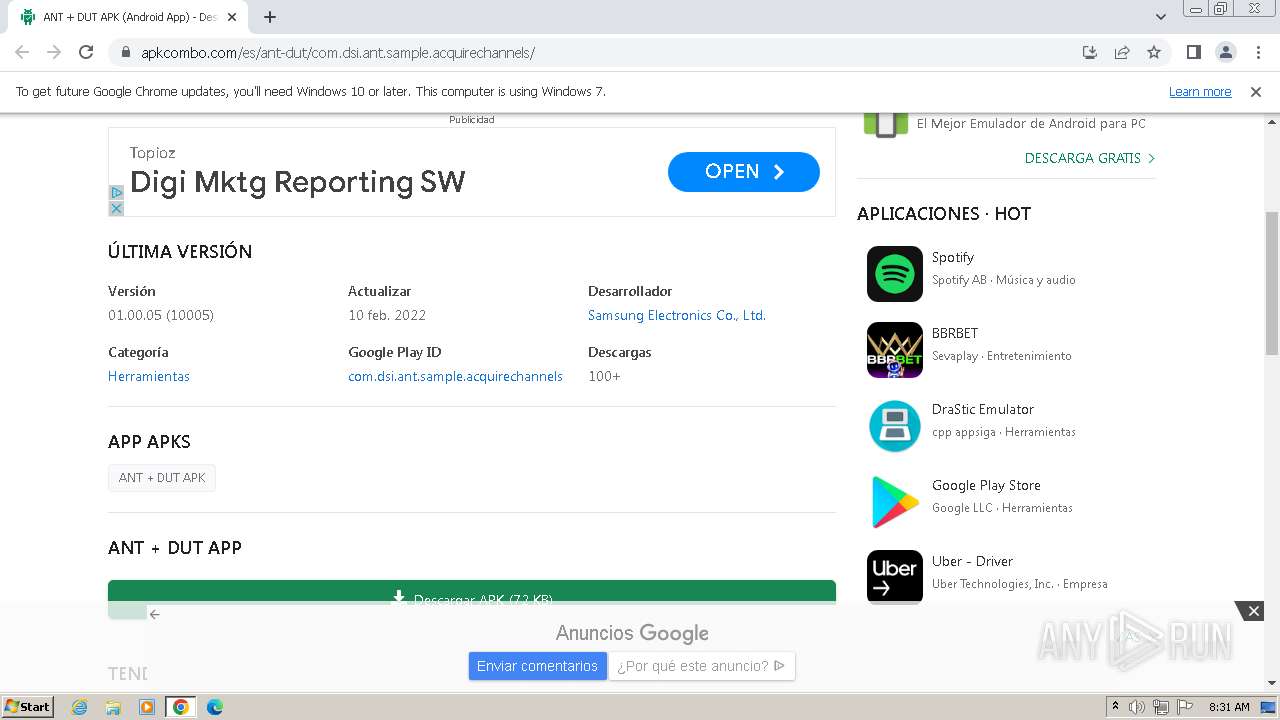Dismiss the Chrome update notice

(x=1256, y=91)
